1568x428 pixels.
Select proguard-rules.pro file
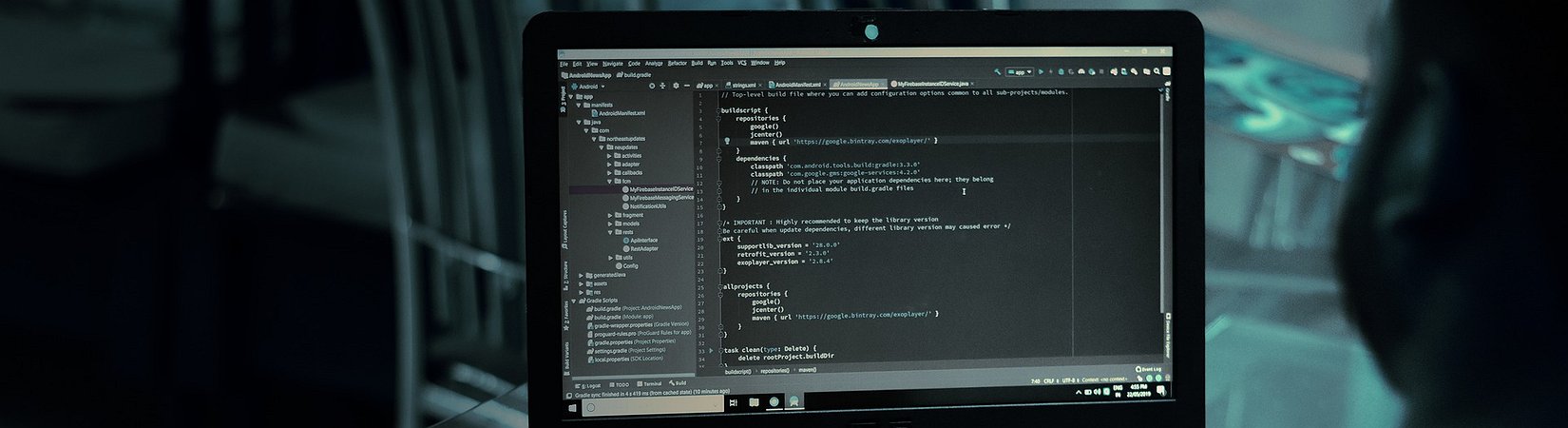pyautogui.click(x=641, y=333)
